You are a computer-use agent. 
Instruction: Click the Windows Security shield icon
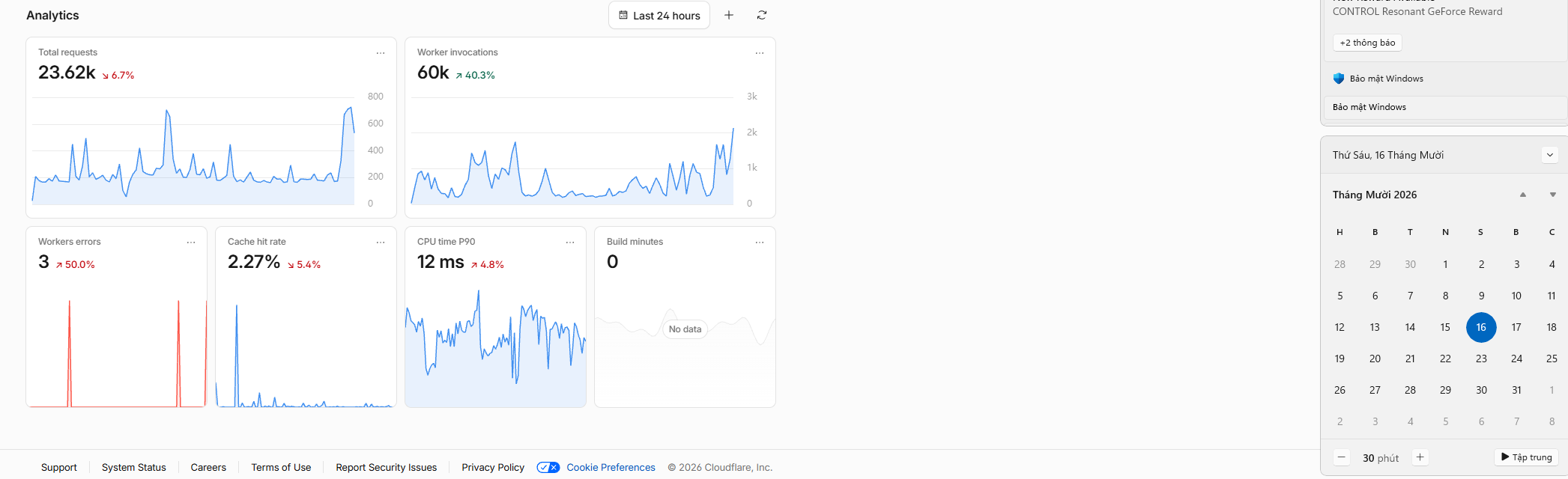tap(1339, 79)
